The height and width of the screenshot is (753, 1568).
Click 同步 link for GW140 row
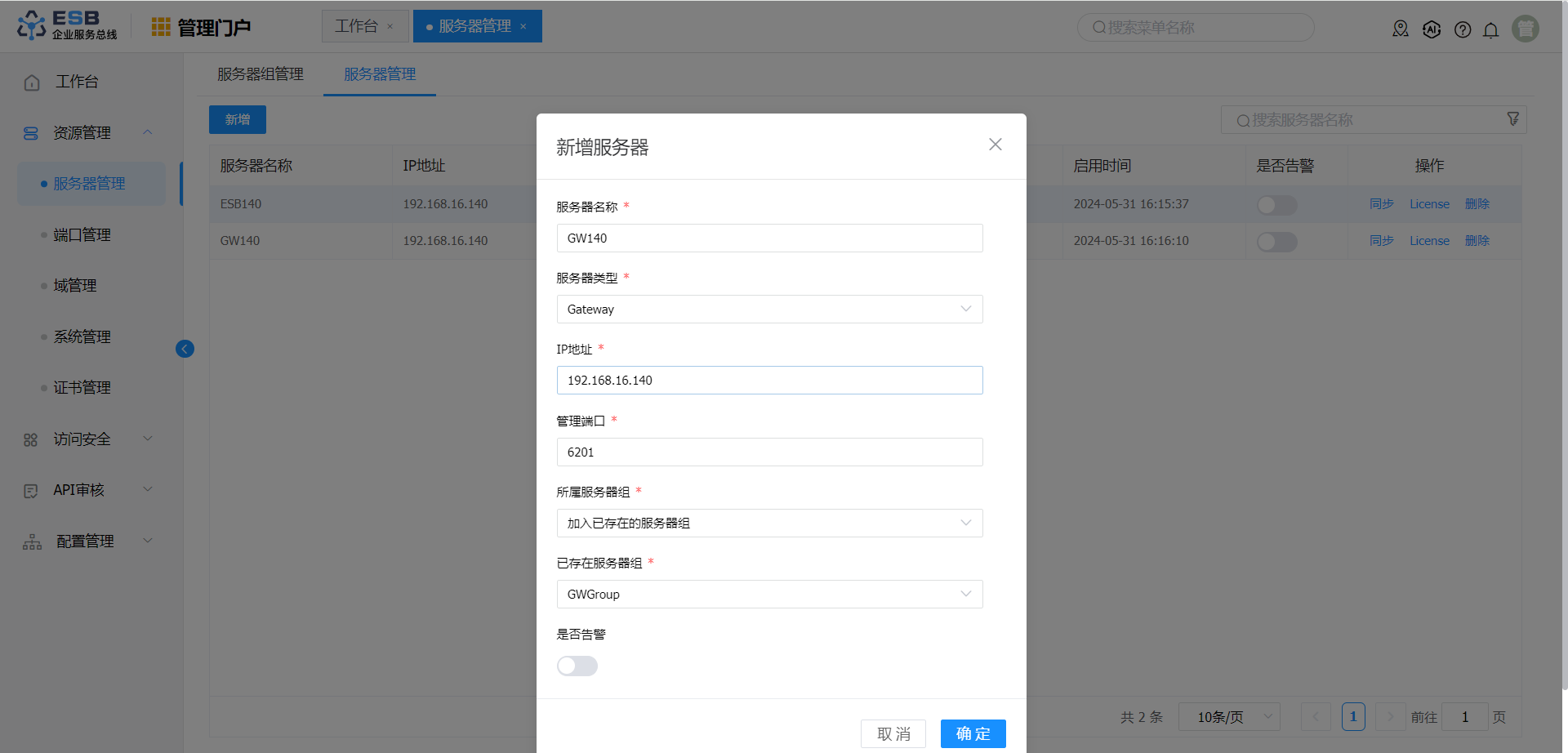(1382, 241)
